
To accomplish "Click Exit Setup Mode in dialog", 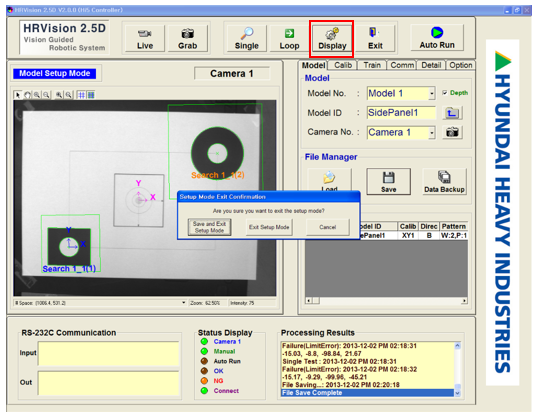I will click(x=269, y=227).
